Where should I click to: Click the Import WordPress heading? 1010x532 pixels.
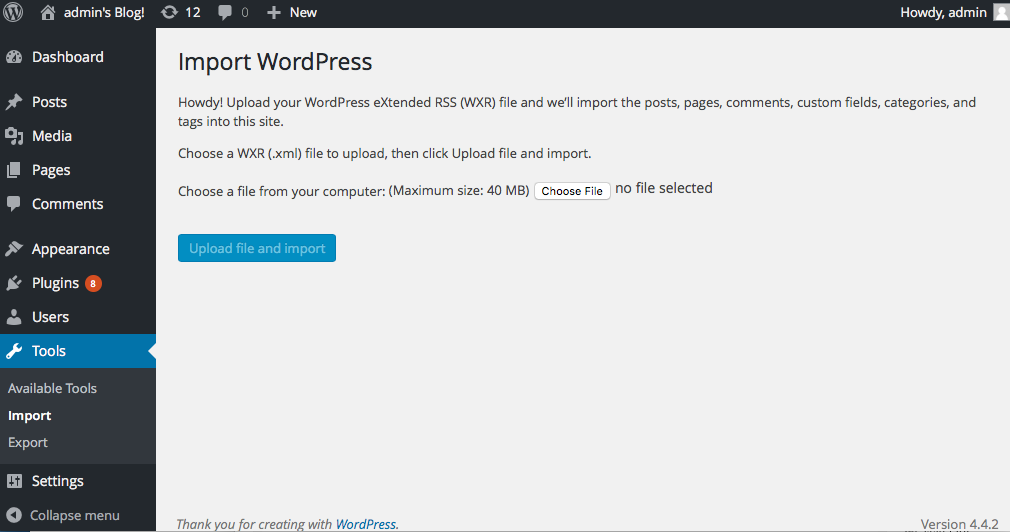[275, 62]
